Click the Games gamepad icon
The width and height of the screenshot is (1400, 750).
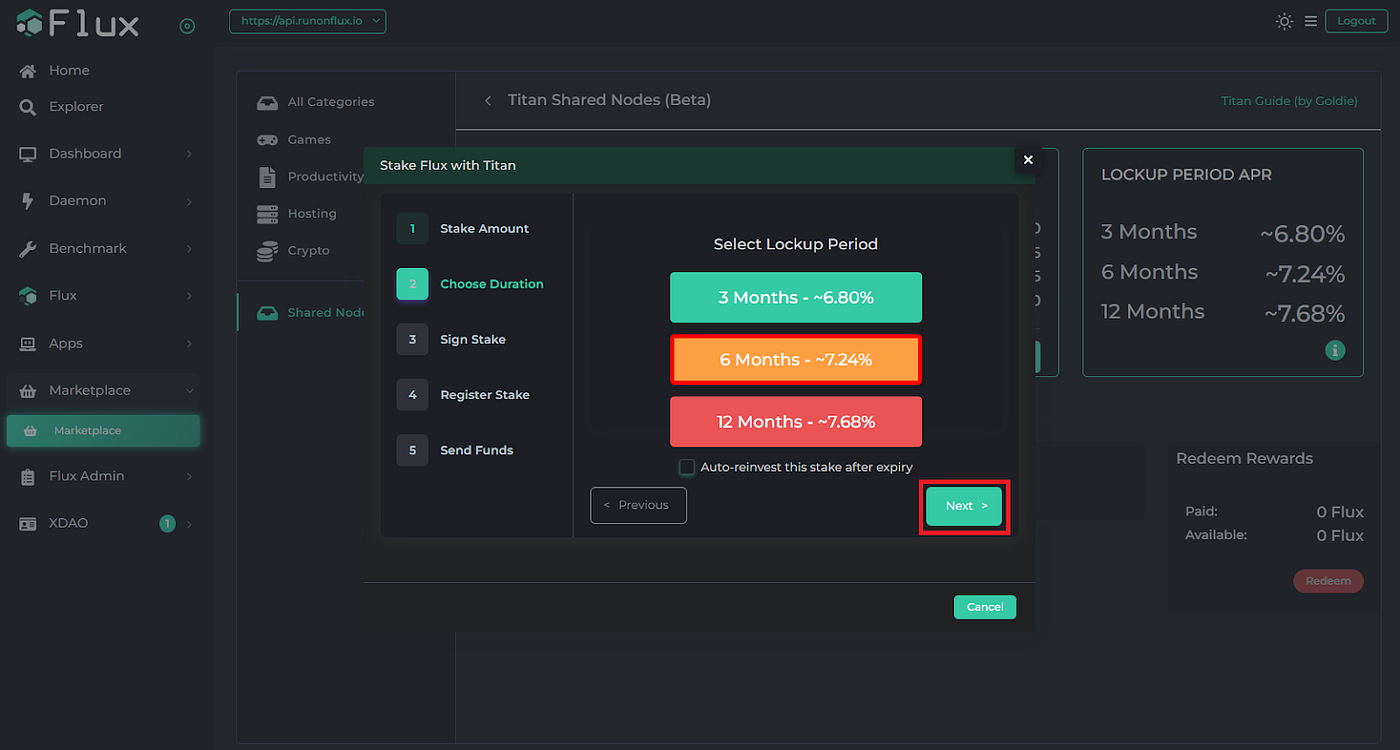click(267, 140)
